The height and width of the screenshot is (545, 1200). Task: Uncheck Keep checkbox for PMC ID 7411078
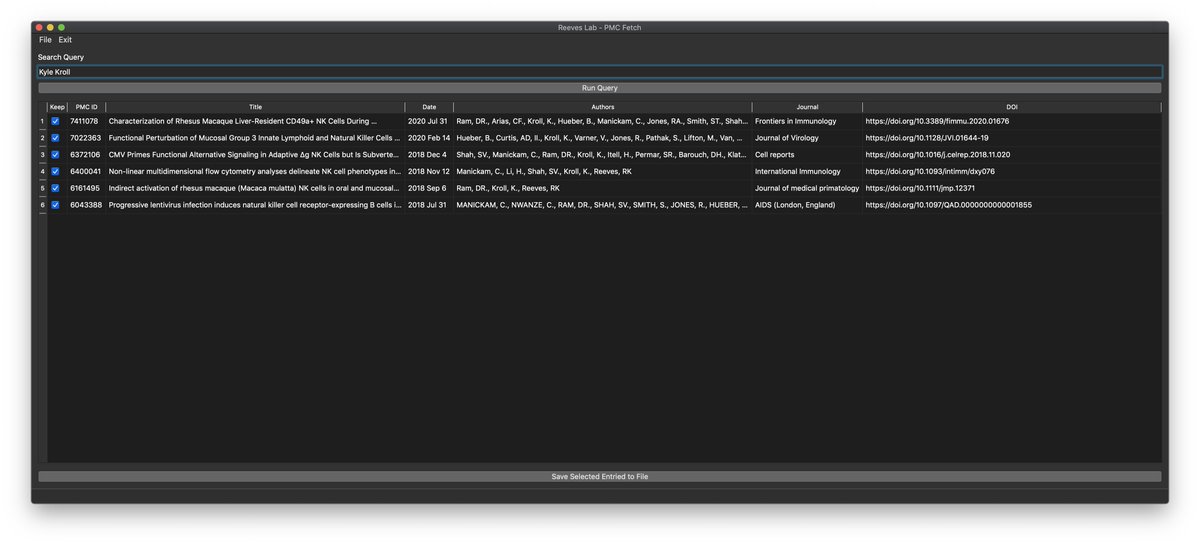pos(56,121)
